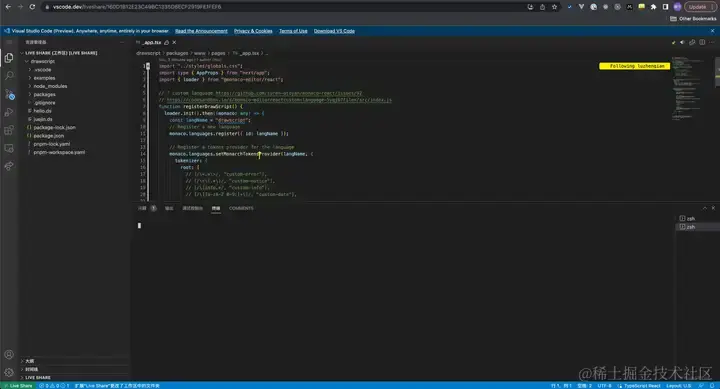Open the Explorer view in activity bar
Screen dimensions: 720x389
pyautogui.click(x=9, y=57)
